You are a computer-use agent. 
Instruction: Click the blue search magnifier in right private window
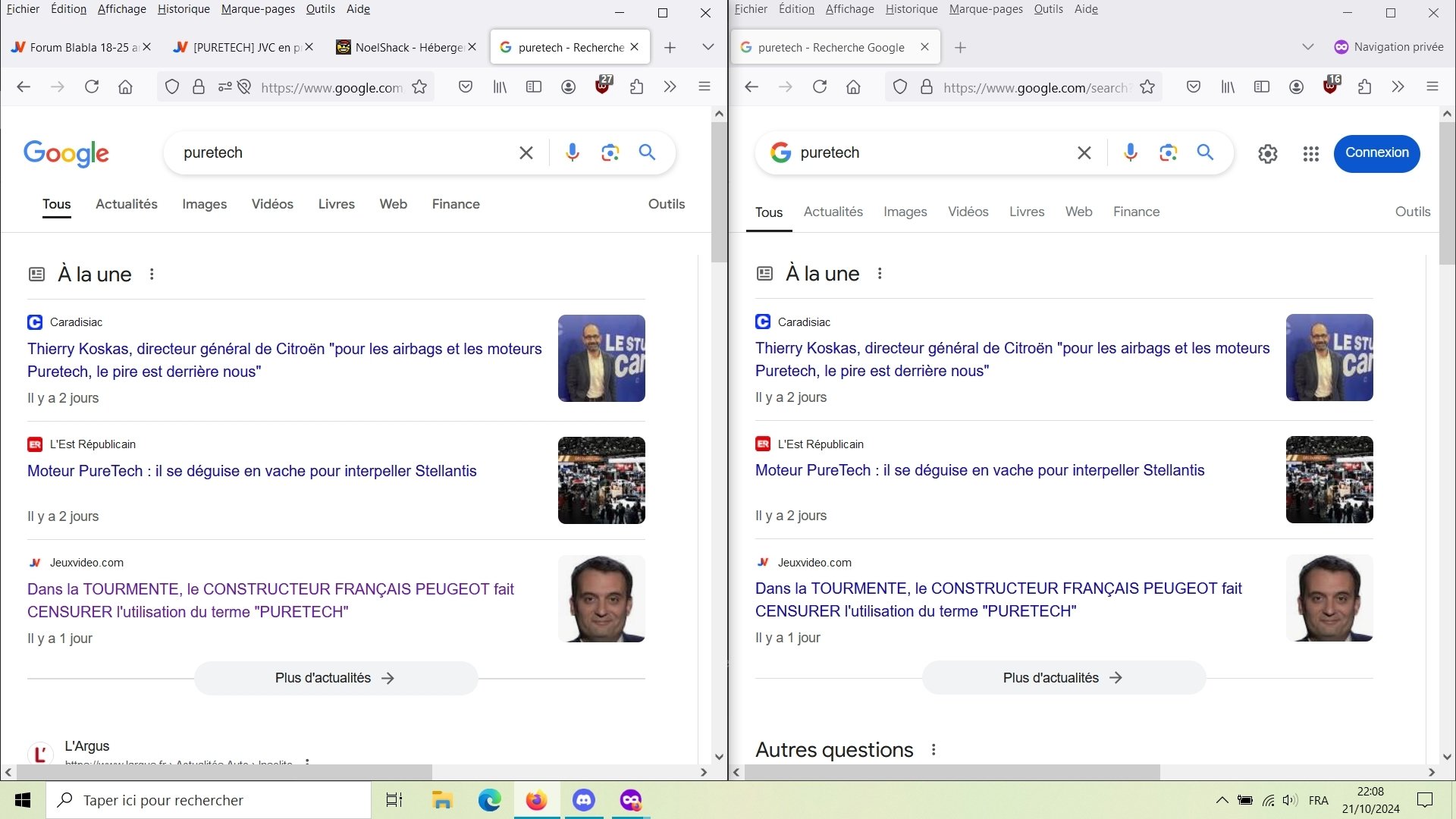click(x=1205, y=152)
